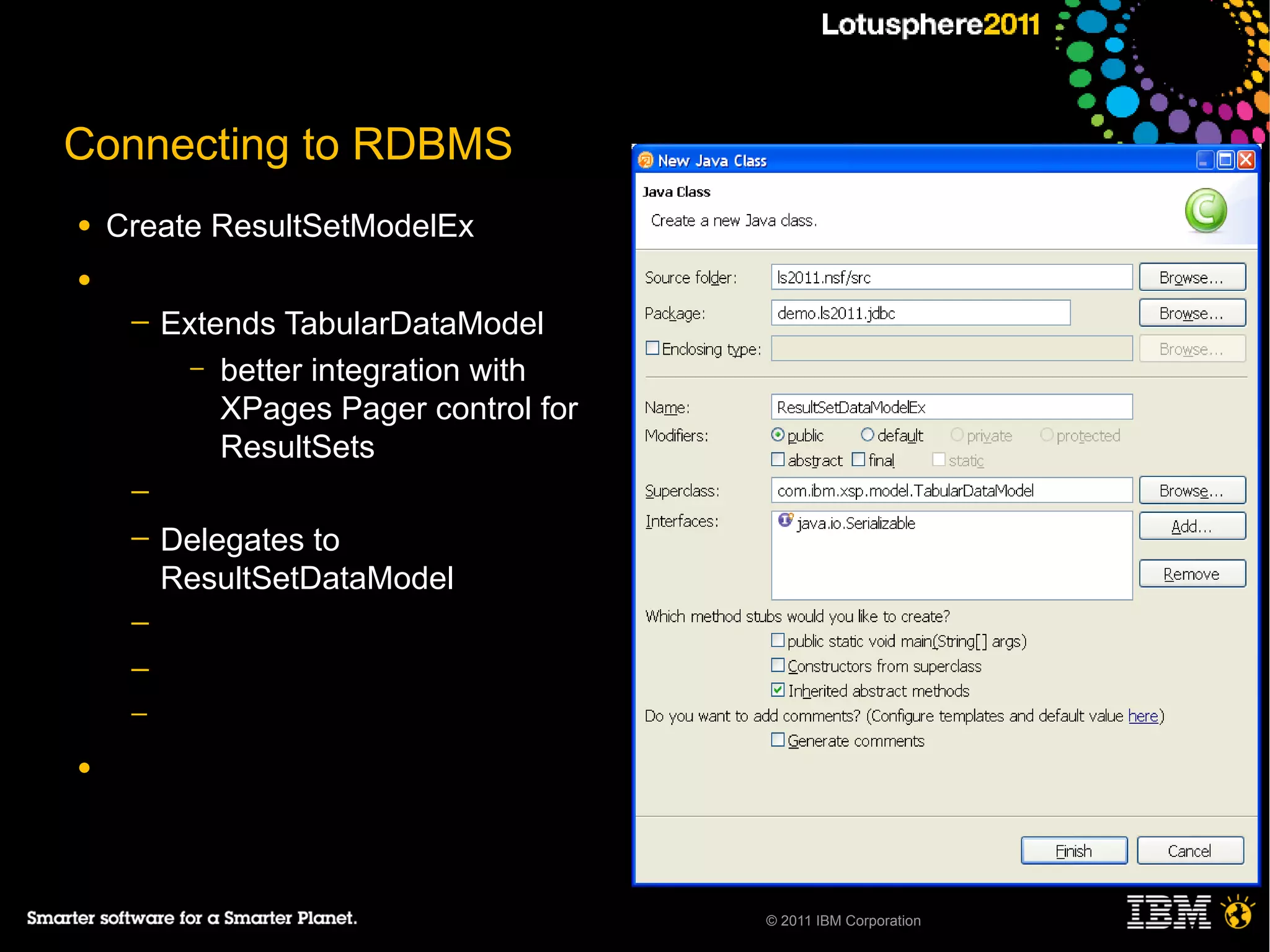Add an interface with Add button
The height and width of the screenshot is (952, 1270).
1192,527
